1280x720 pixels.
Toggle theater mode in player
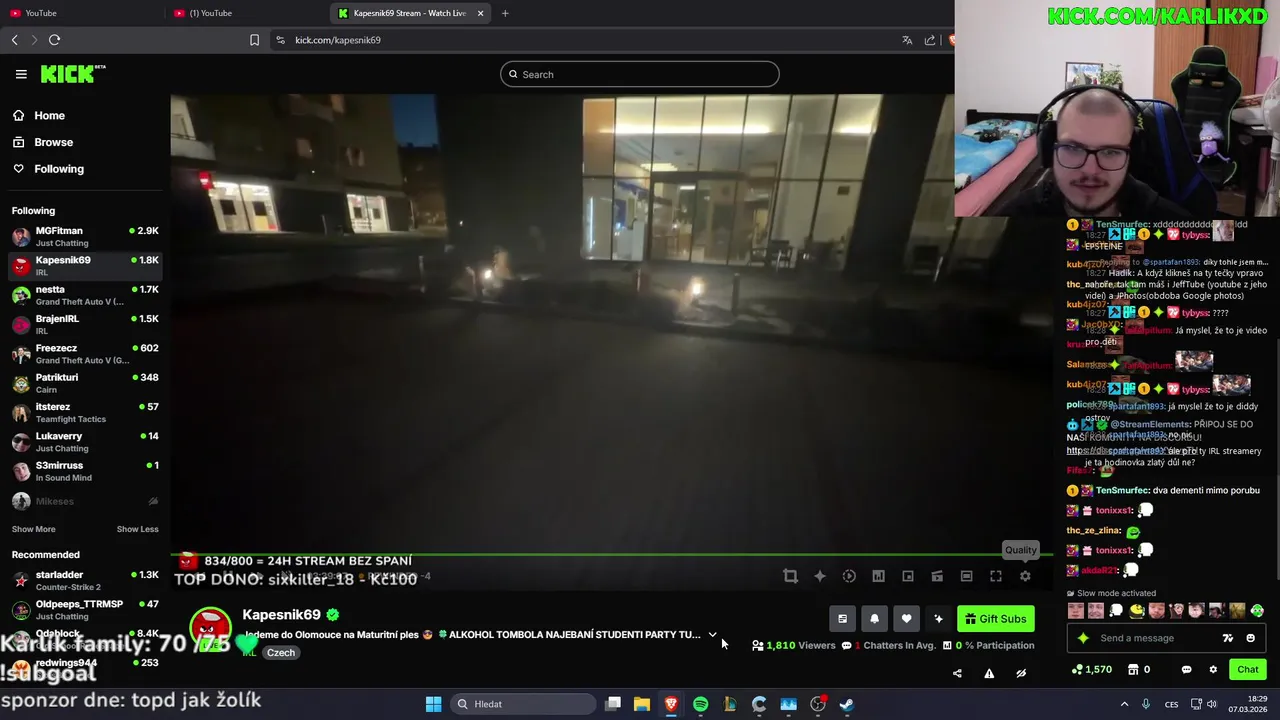(966, 576)
